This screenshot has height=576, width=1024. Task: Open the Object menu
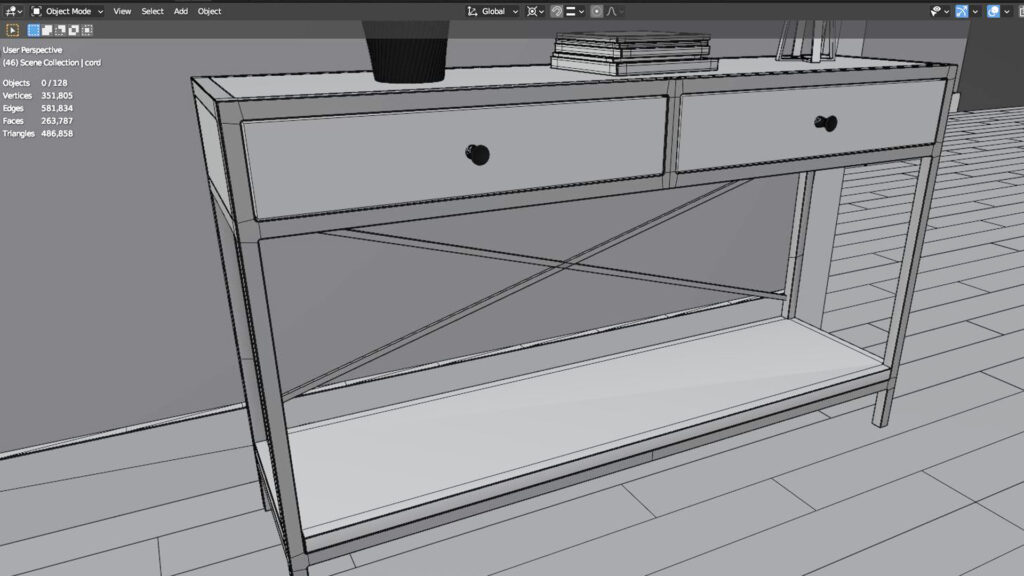(209, 11)
